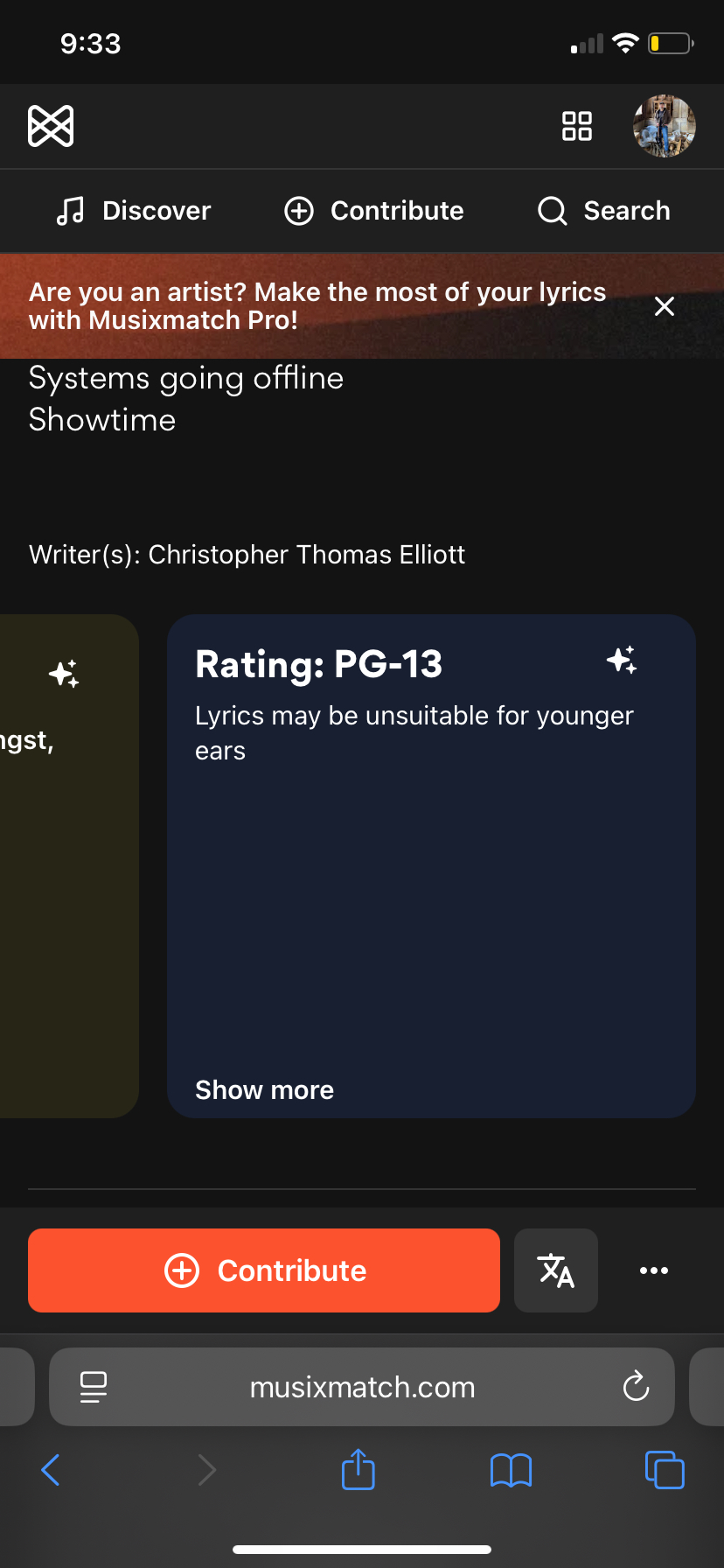
Task: Tap sparkle icon on the left card
Action: (64, 674)
